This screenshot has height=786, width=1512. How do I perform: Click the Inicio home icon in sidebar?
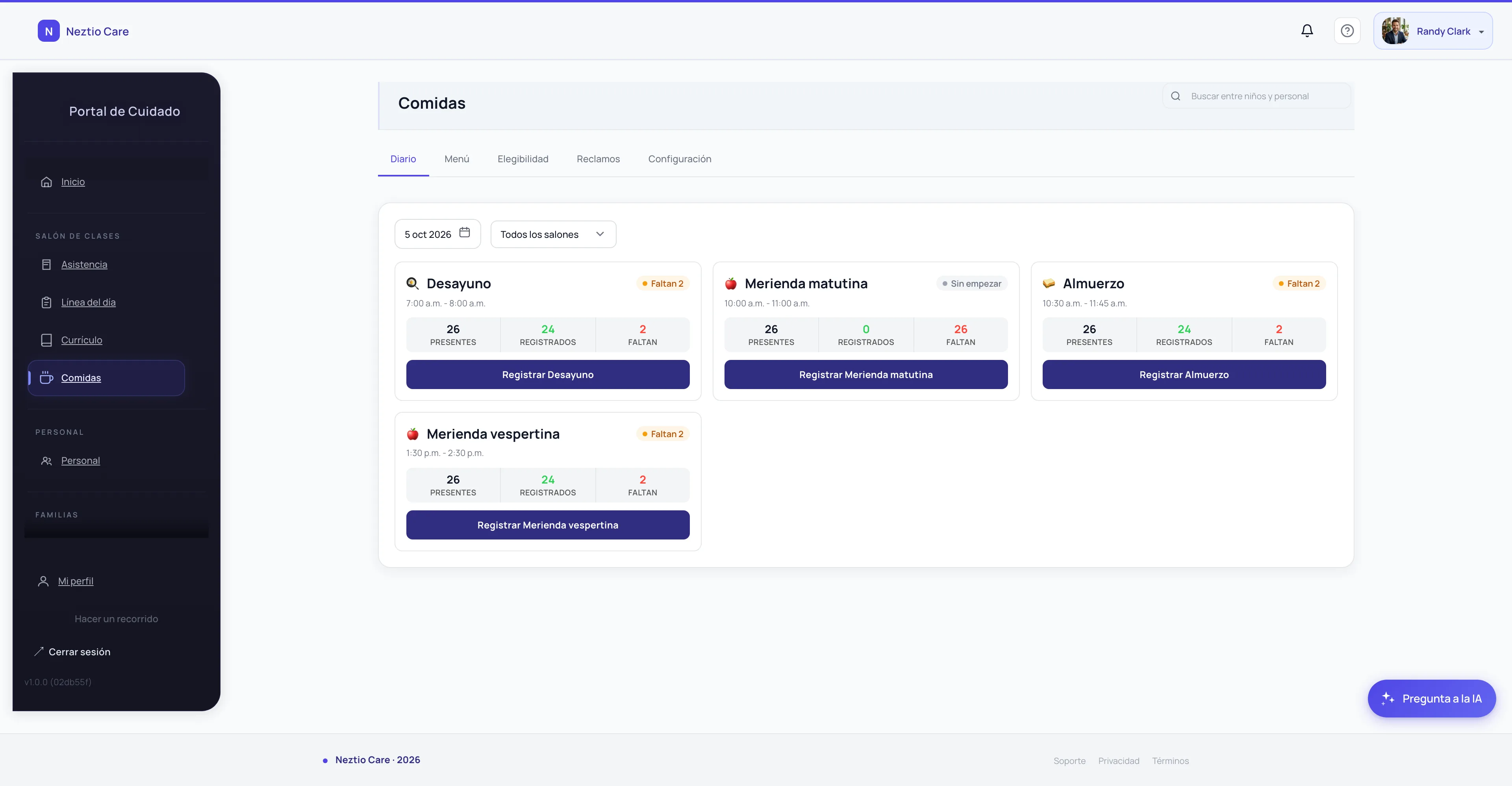click(x=46, y=182)
